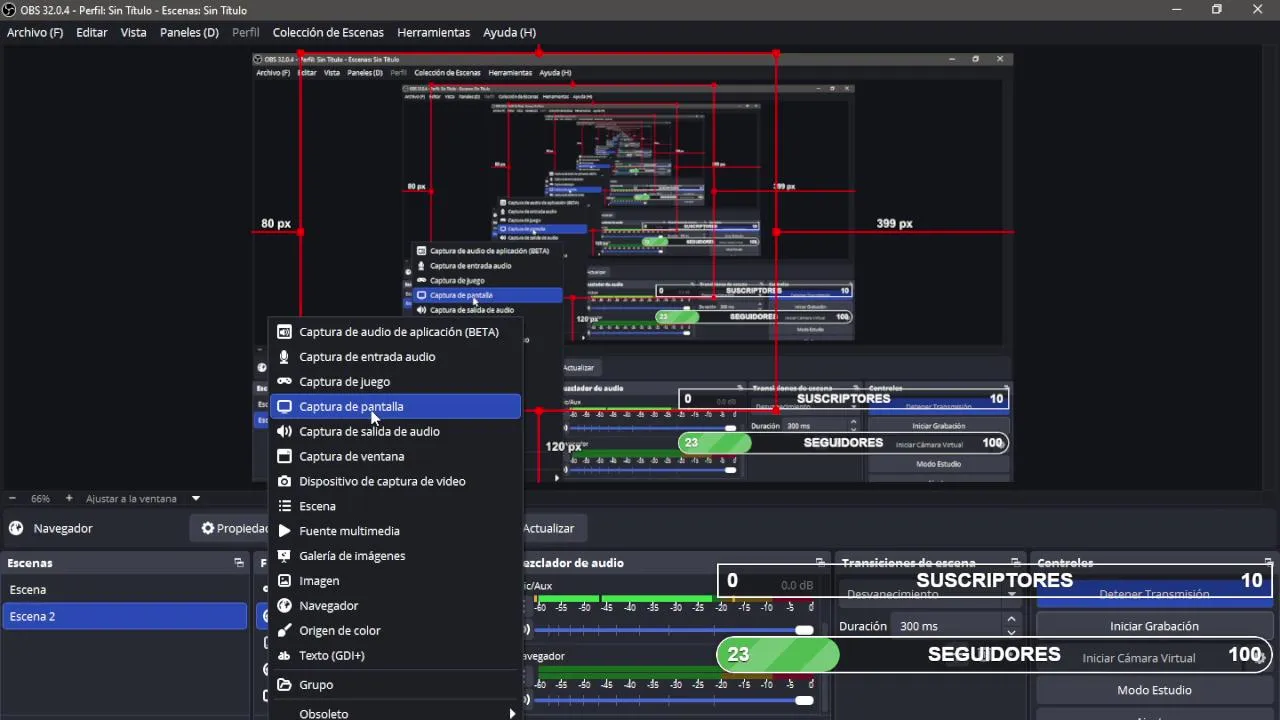Viewport: 1280px width, 720px height.
Task: Open the Ayuda menu
Action: 509,32
